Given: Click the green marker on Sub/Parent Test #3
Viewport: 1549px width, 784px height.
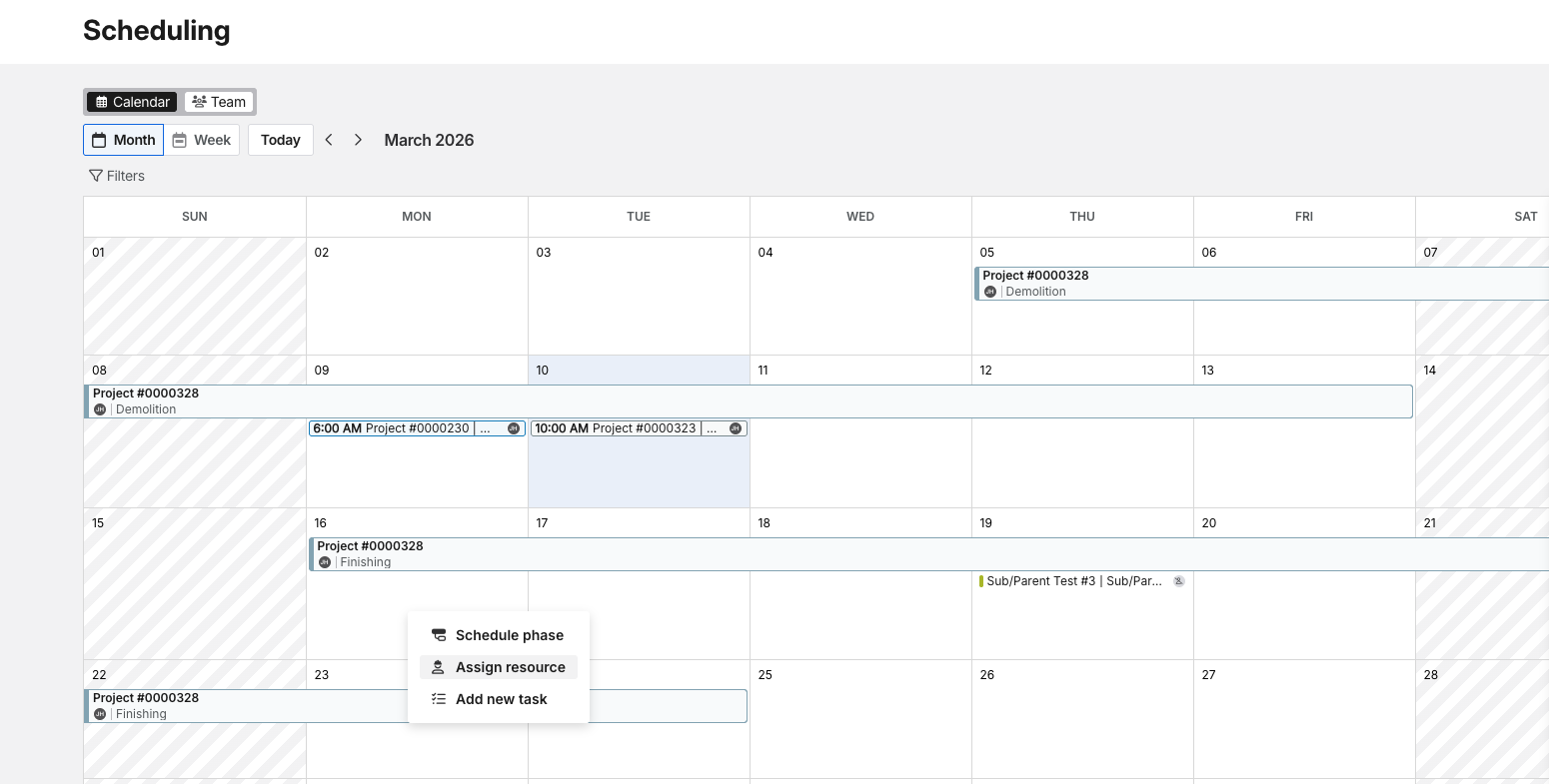Looking at the screenshot, I should coord(981,581).
